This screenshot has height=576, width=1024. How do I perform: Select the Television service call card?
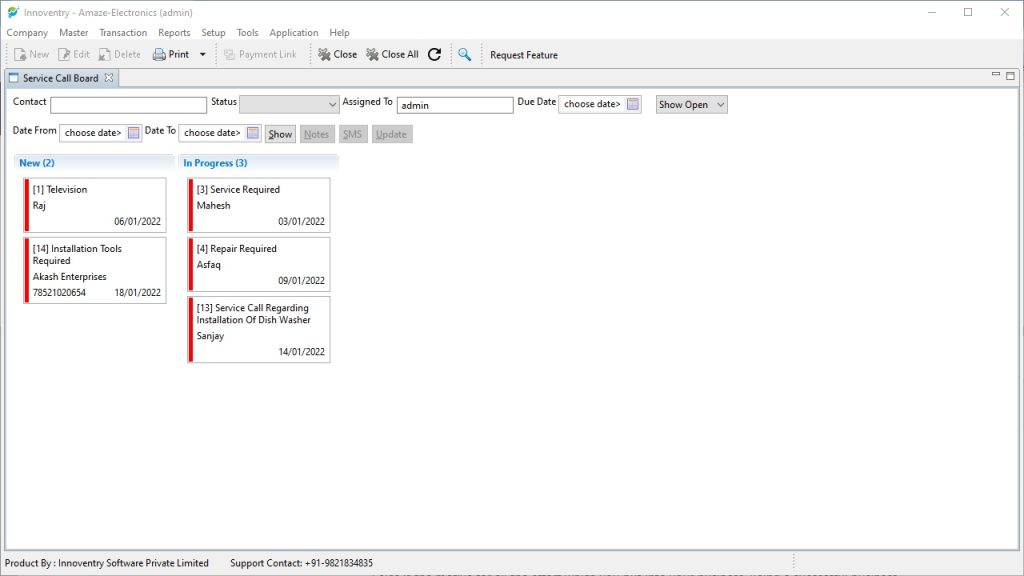95,205
